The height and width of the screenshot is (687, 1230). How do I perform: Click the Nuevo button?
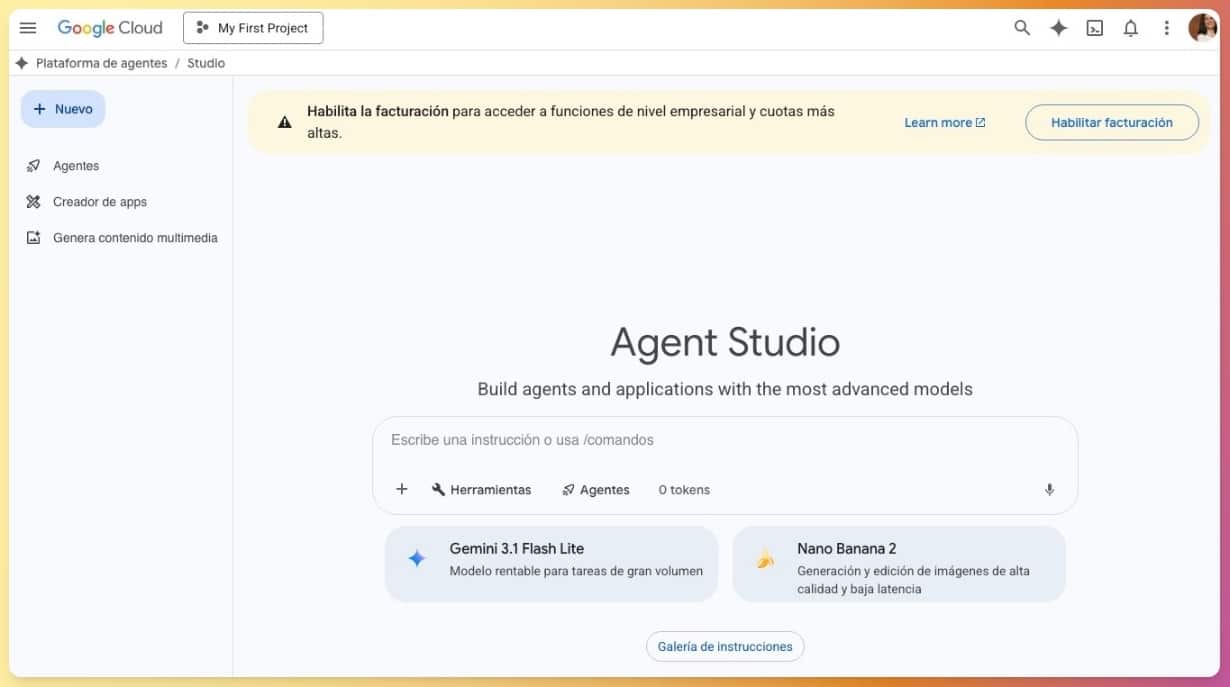pyautogui.click(x=63, y=109)
